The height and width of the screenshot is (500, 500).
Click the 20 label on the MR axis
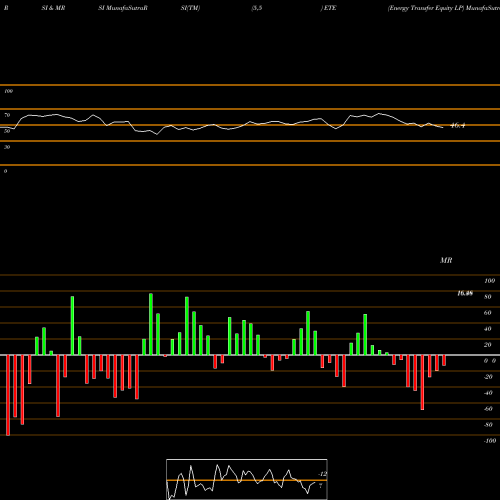pyautogui.click(x=488, y=345)
